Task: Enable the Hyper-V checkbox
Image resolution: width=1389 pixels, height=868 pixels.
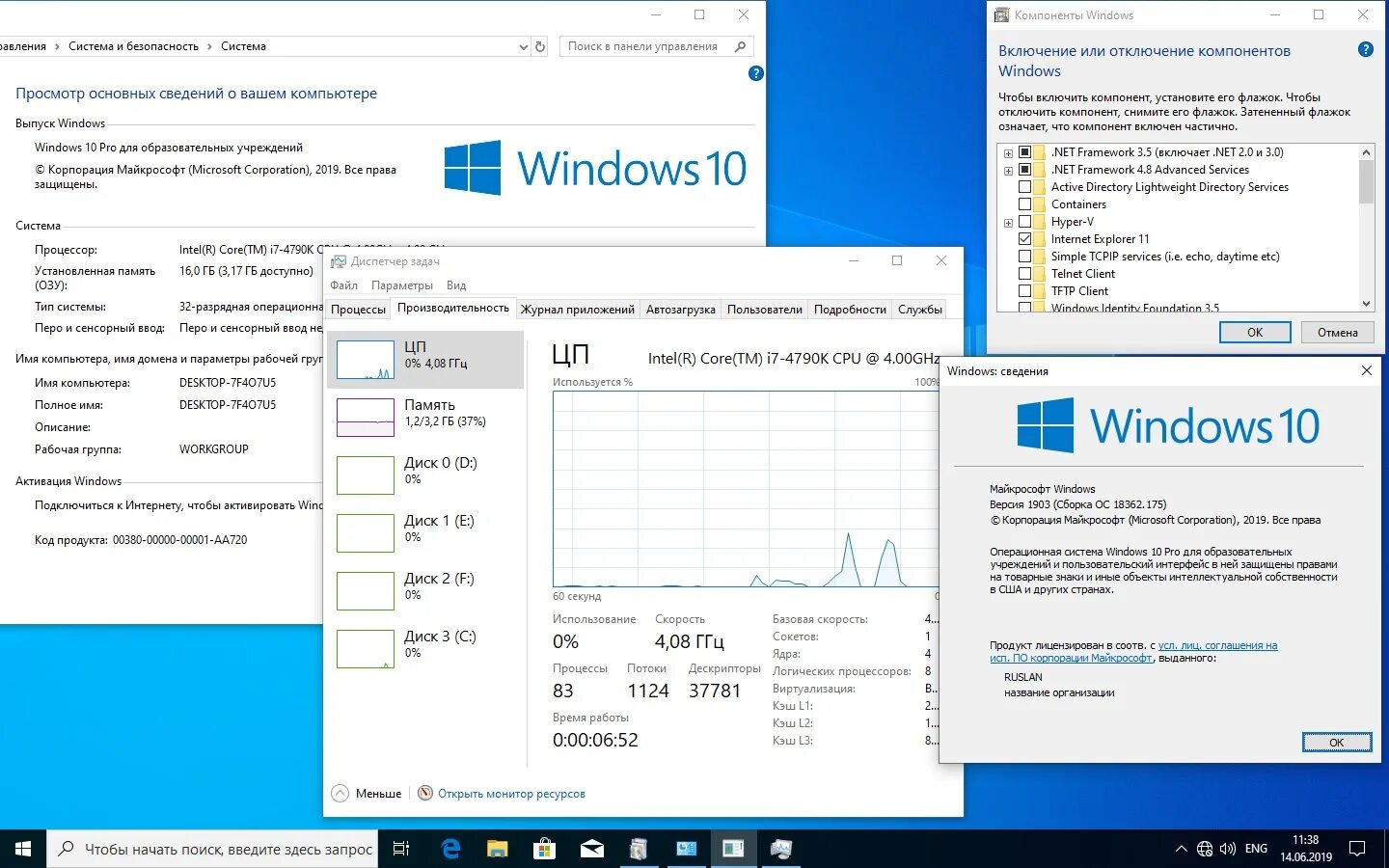Action: pyautogui.click(x=1024, y=222)
